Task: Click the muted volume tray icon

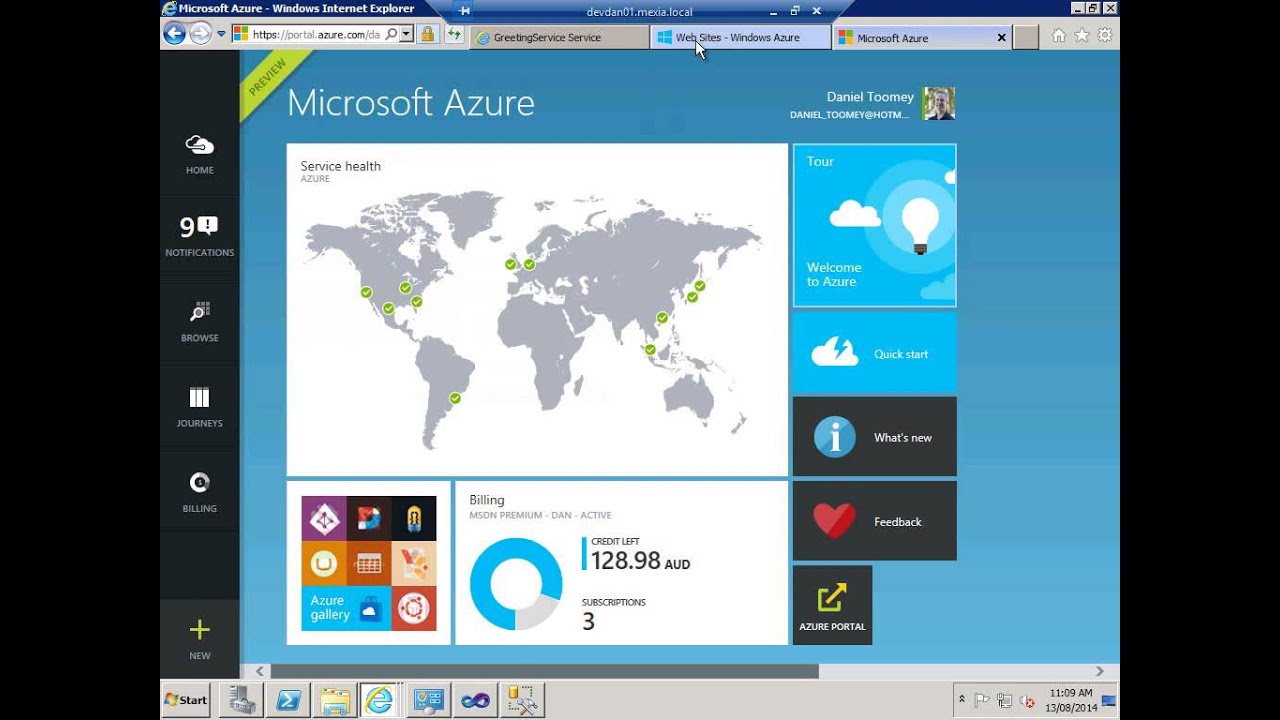Action: point(1027,700)
